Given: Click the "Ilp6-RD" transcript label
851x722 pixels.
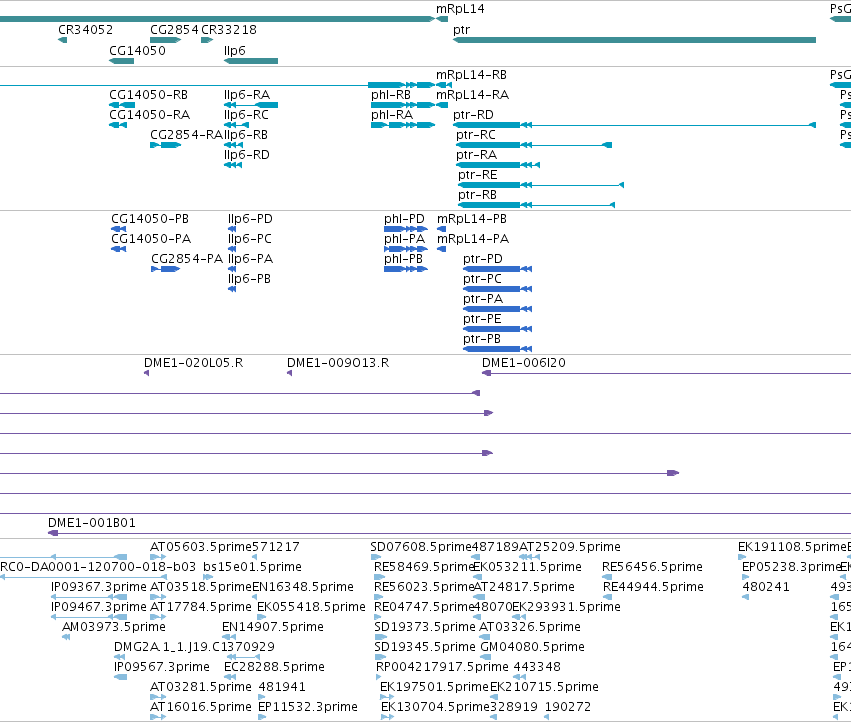Looking at the screenshot, I should click(246, 155).
